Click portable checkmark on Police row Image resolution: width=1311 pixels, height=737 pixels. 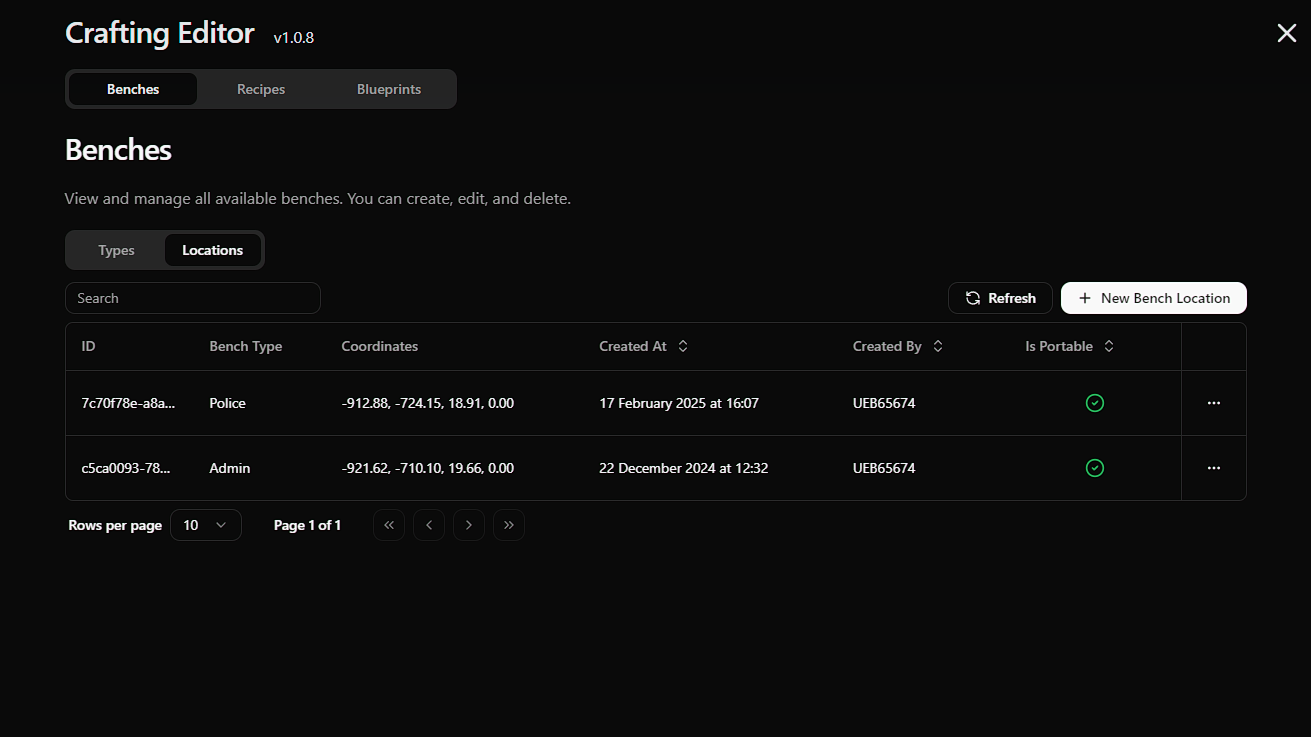pos(1095,403)
